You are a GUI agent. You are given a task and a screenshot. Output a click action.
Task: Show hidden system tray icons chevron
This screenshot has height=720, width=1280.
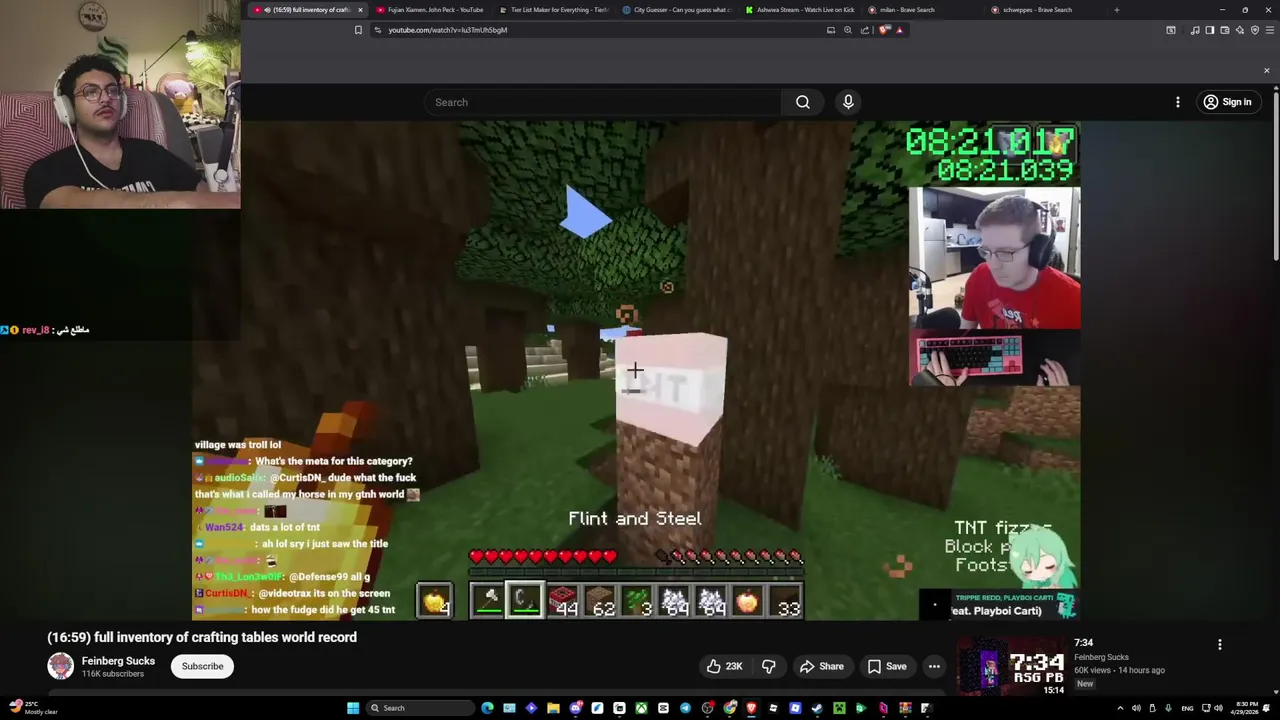1120,708
